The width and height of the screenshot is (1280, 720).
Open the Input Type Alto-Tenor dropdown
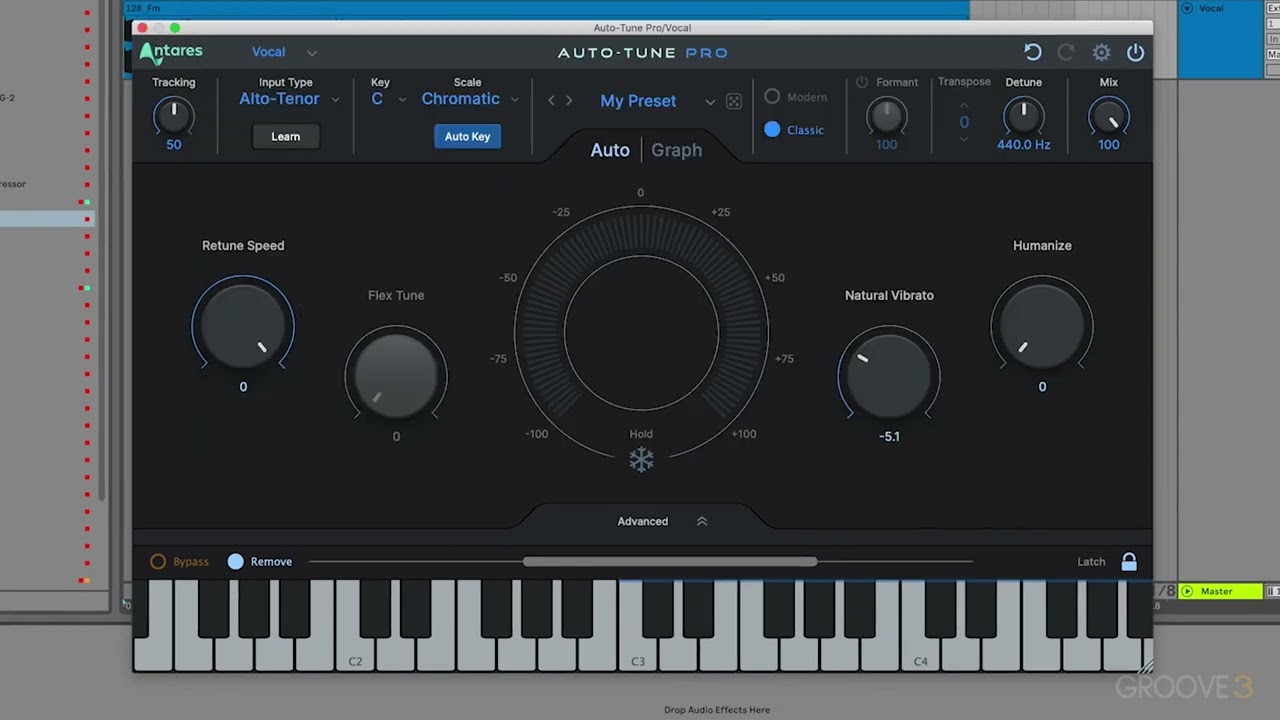tap(288, 99)
